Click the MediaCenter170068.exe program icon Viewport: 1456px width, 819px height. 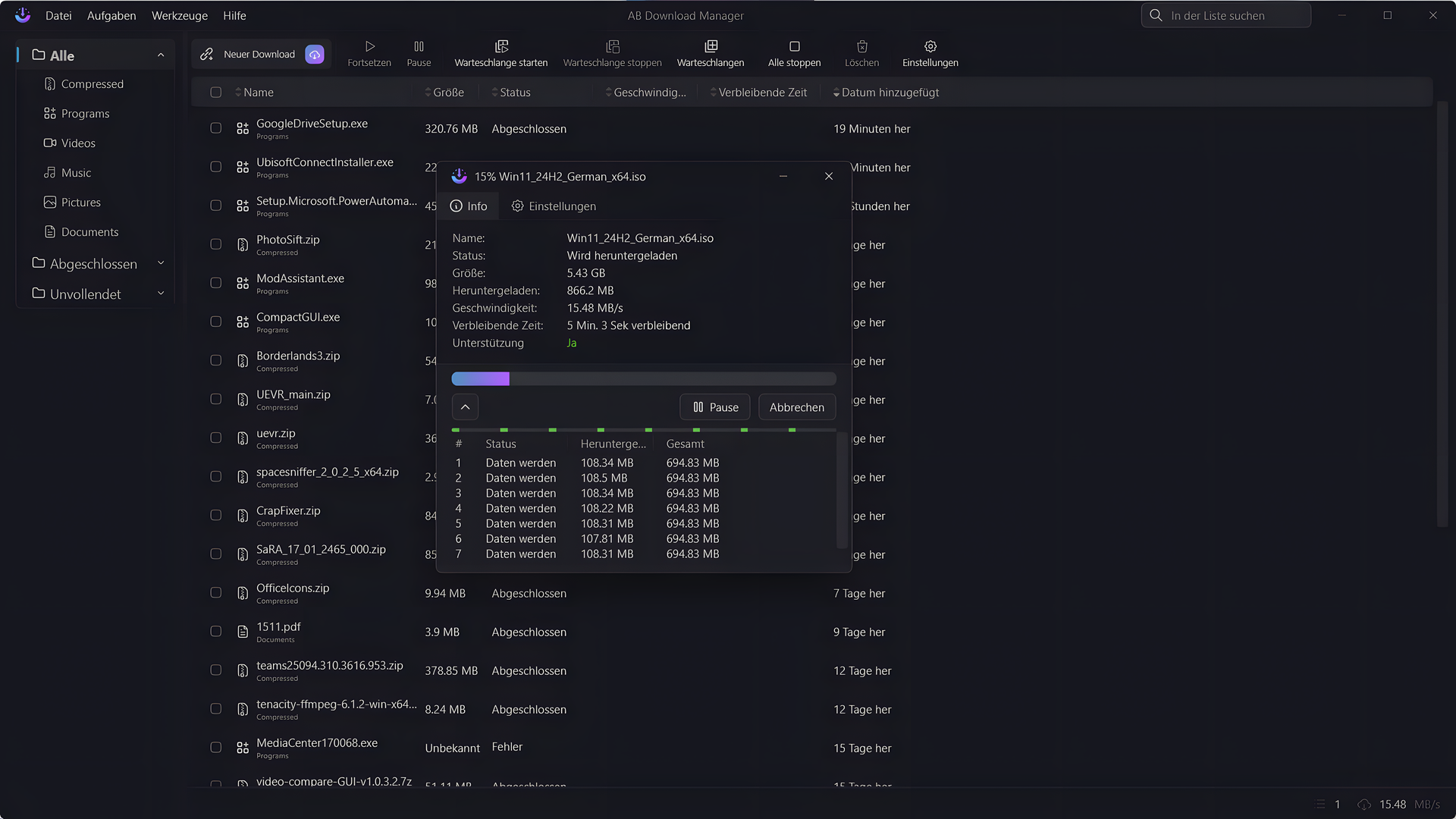coord(243,748)
